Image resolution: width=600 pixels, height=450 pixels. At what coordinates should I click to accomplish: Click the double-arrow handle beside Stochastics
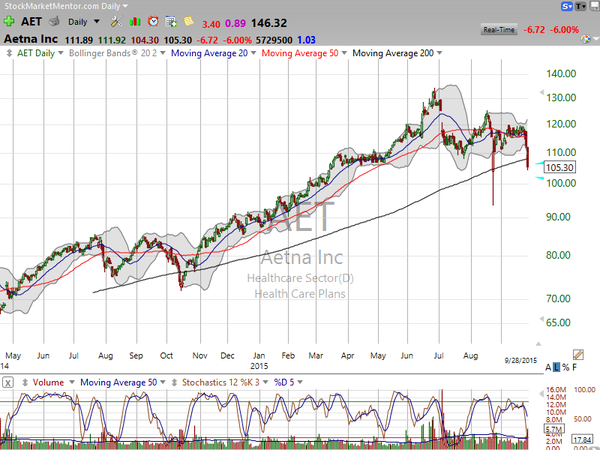point(174,382)
